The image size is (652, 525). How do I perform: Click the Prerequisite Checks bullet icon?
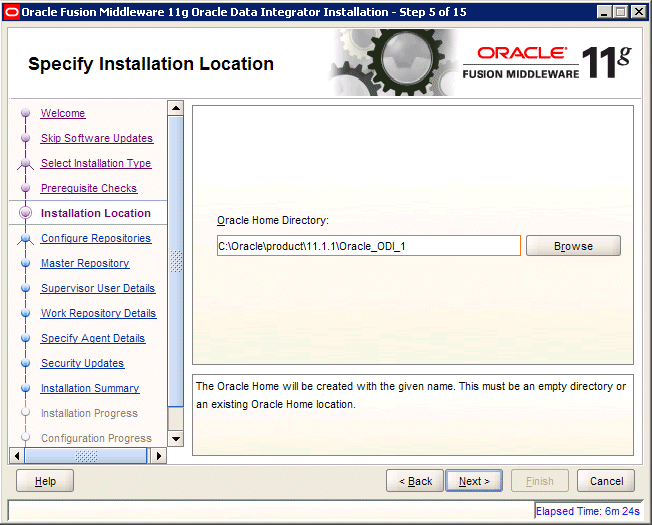(25, 188)
